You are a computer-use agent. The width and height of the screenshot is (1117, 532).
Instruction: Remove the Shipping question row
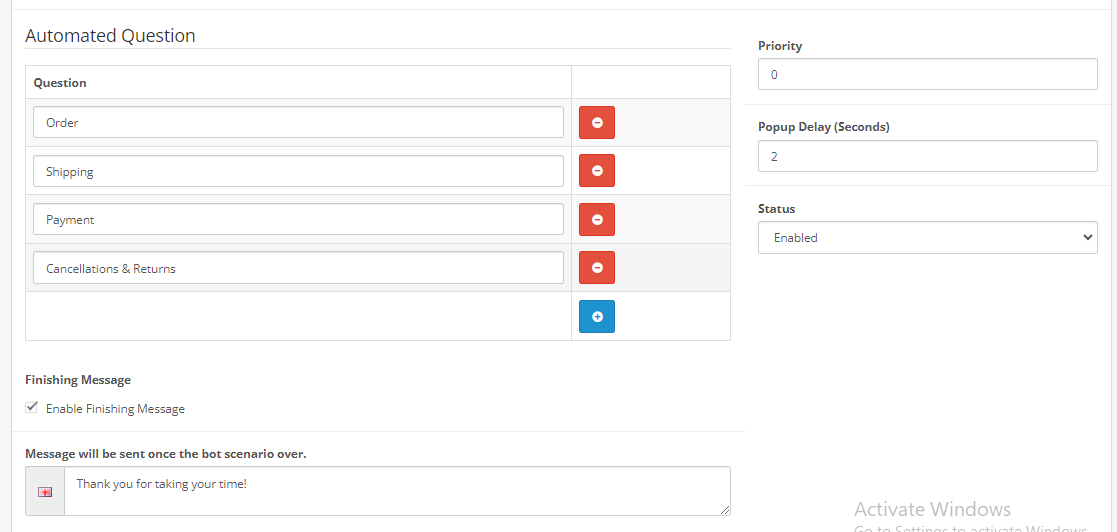(x=597, y=171)
